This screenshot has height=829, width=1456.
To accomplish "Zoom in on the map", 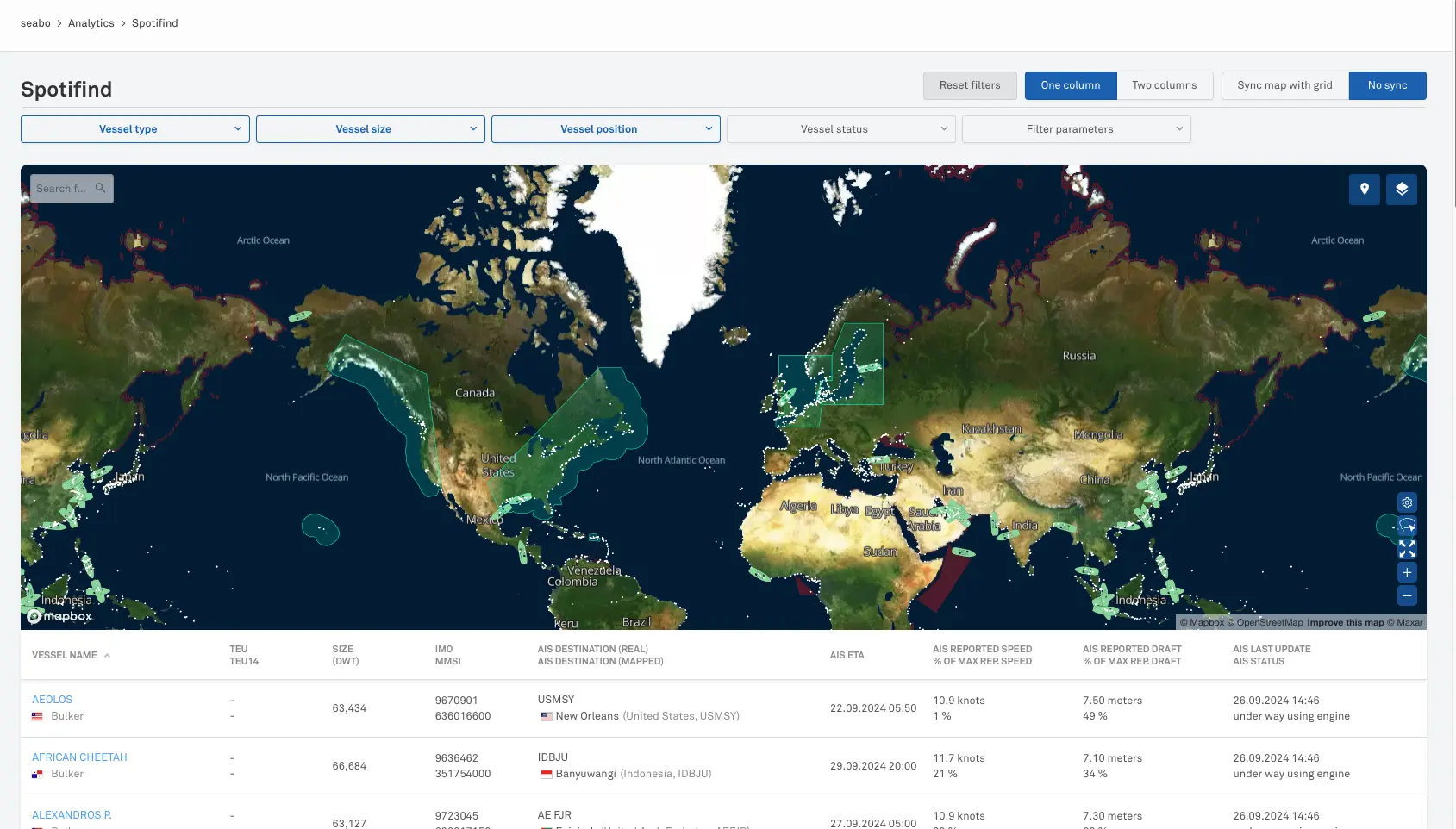I will (1407, 572).
